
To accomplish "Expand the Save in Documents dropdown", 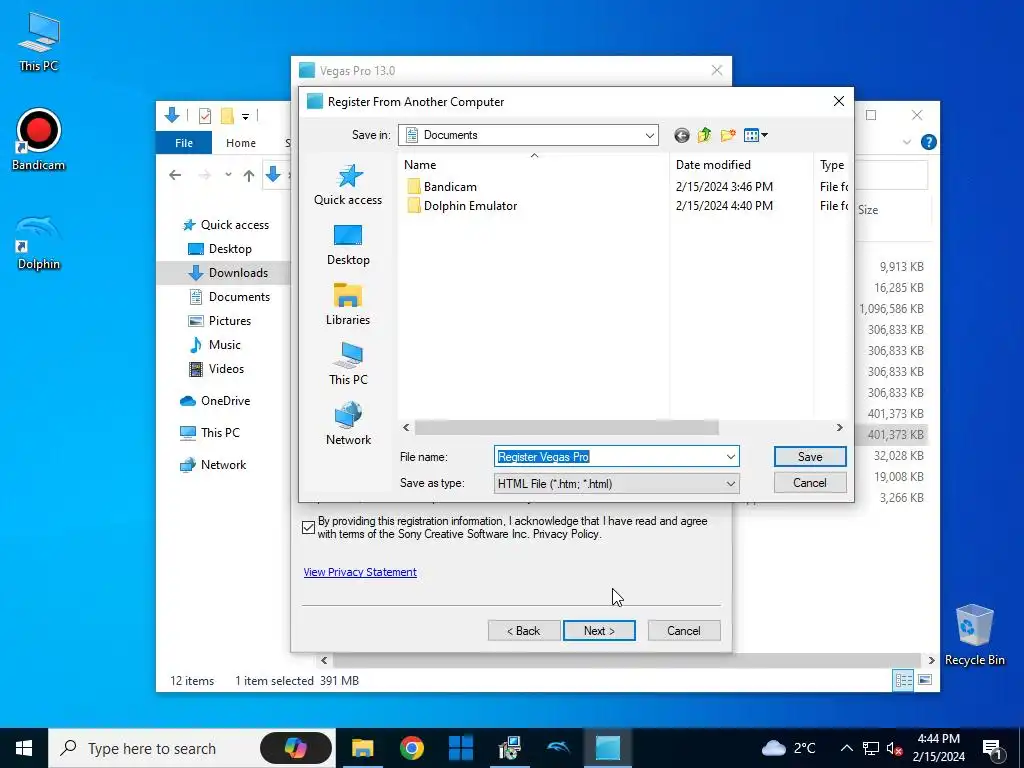I will [x=649, y=135].
